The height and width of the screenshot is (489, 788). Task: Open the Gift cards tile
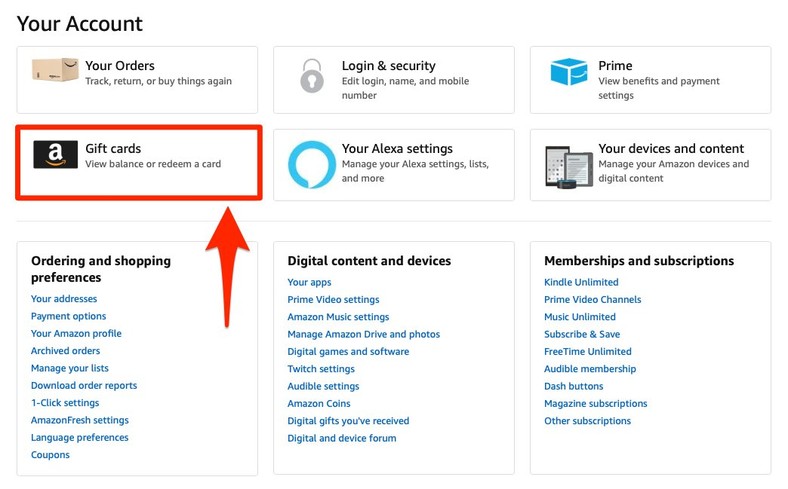(138, 163)
